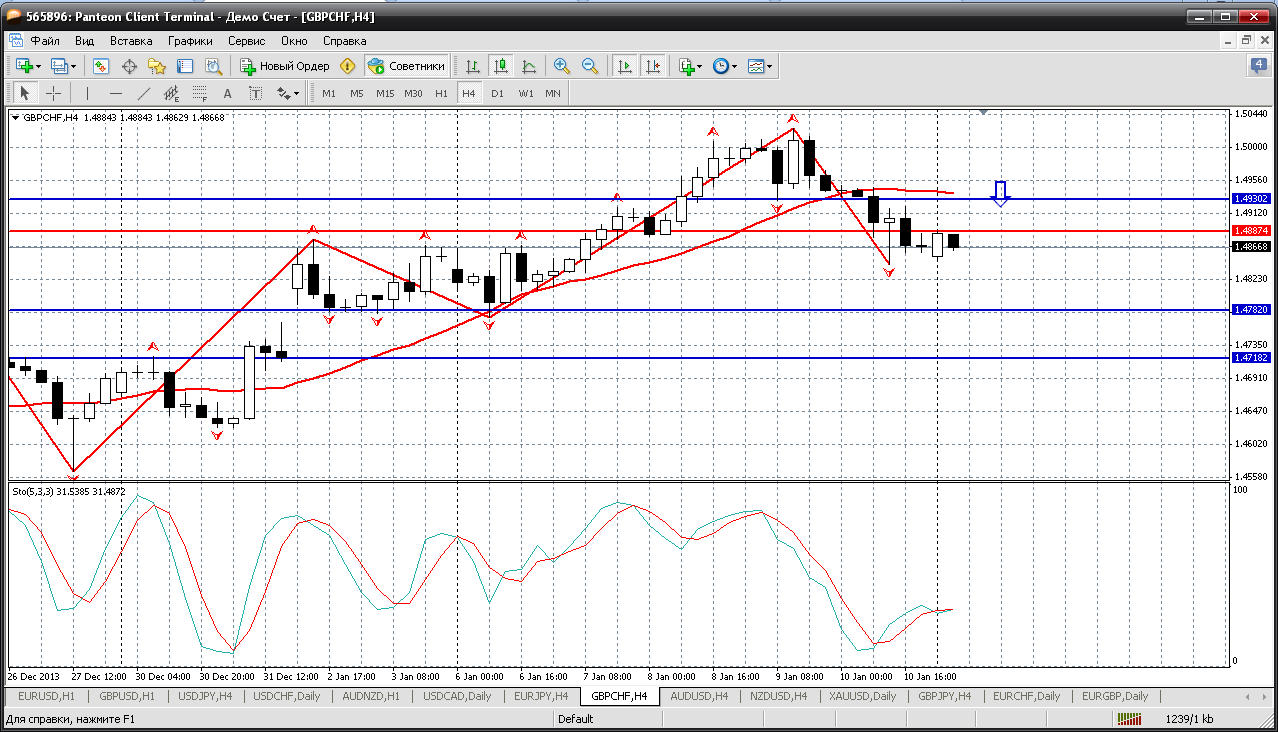Switch chart to bar chart display
Screen dimensions: 1278x732
(473, 66)
